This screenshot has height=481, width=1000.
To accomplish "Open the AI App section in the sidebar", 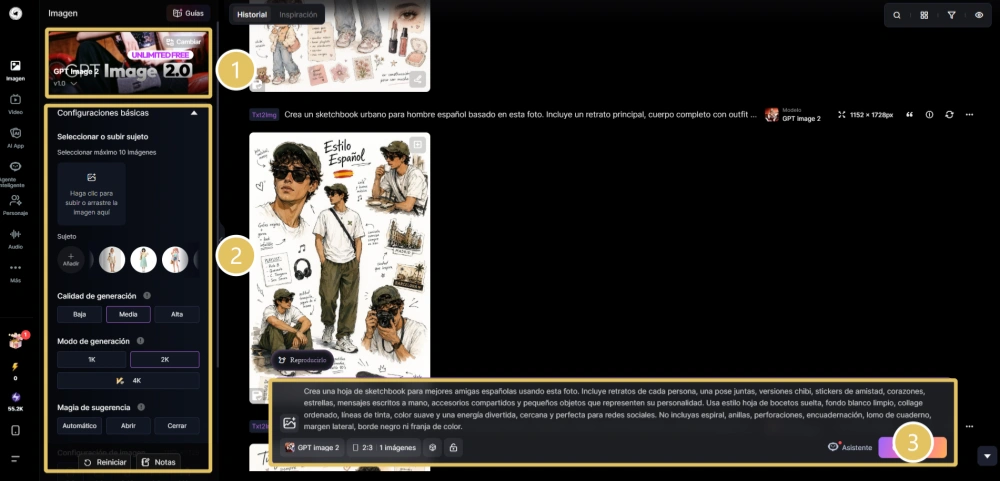I will click(15, 137).
